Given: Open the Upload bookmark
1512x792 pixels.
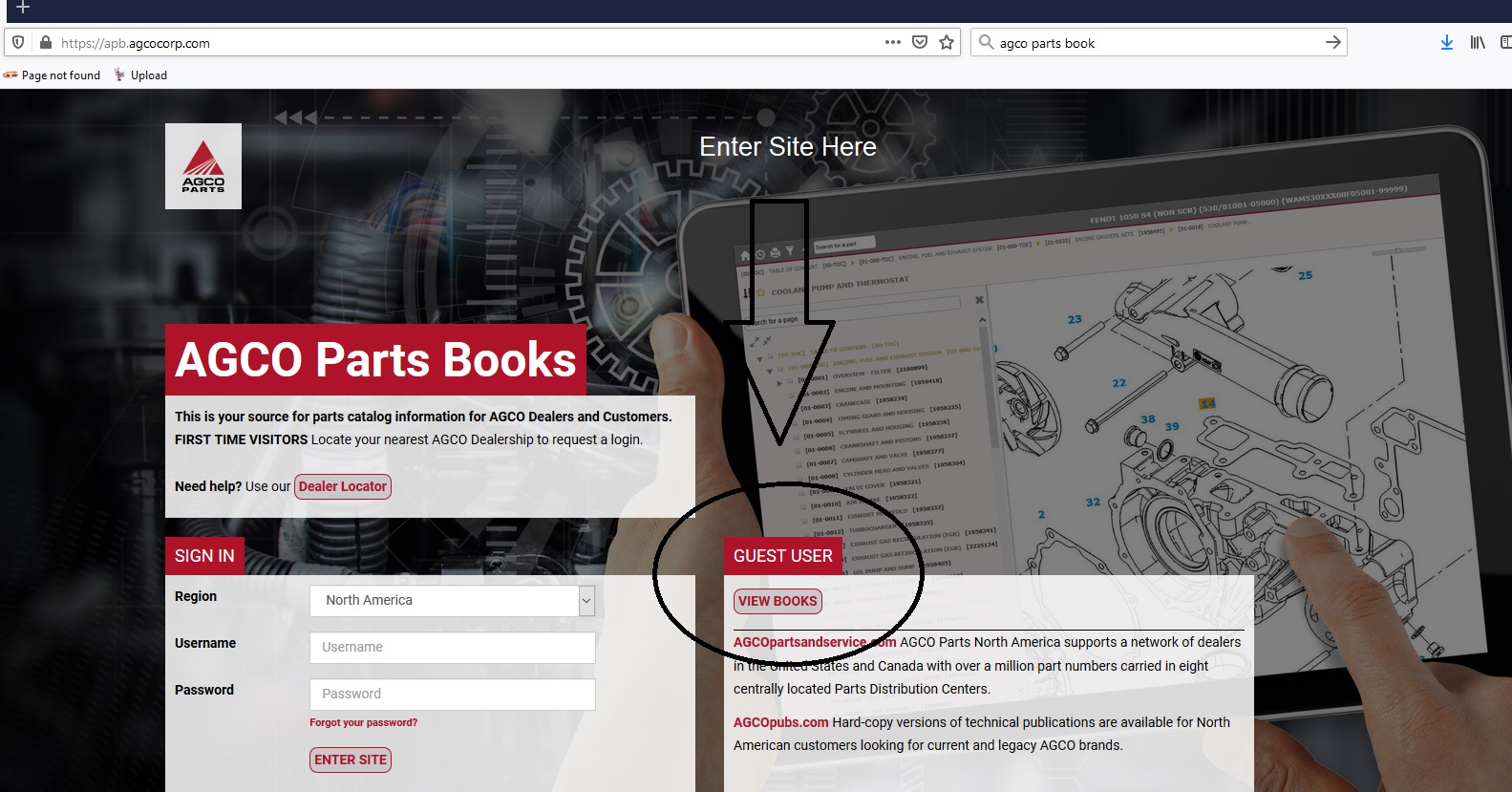Looking at the screenshot, I should (140, 75).
